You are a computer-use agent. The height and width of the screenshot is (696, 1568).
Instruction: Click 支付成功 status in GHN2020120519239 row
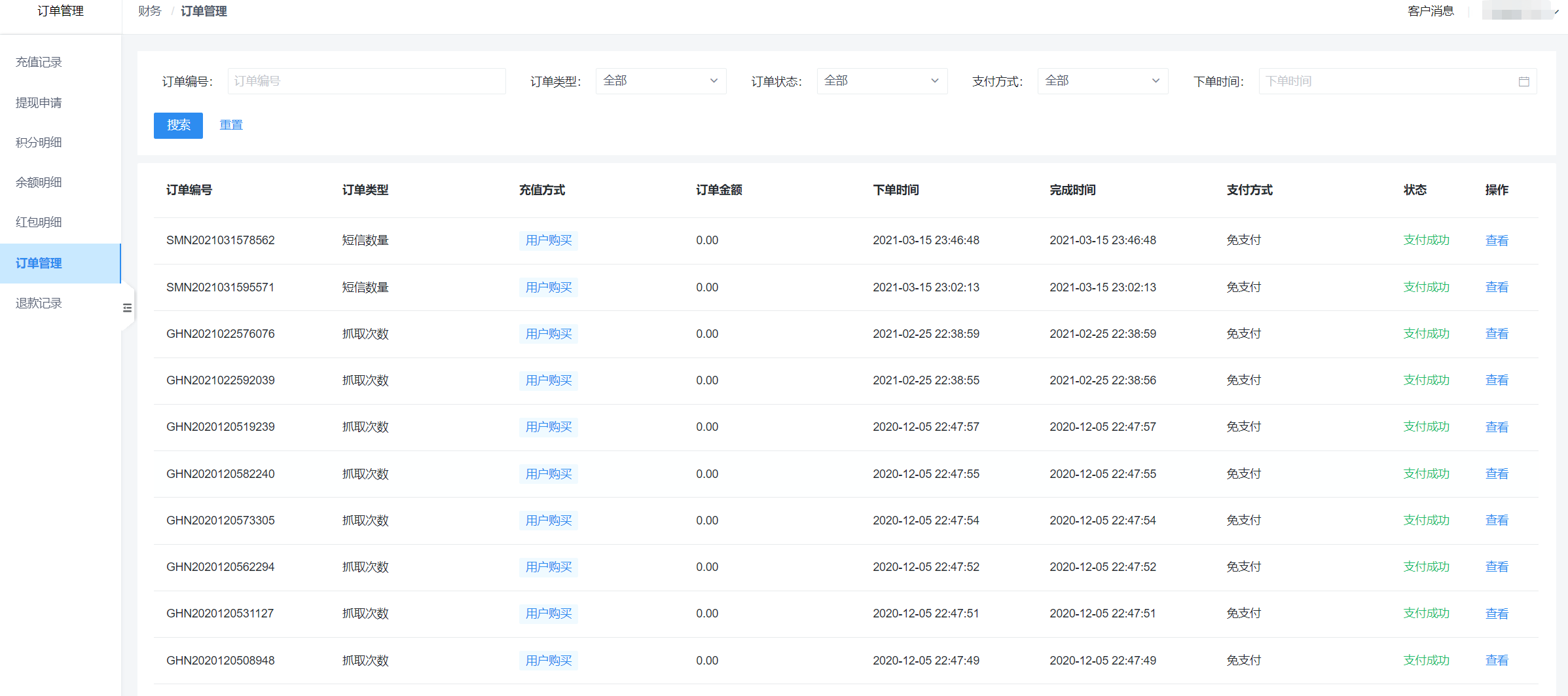1426,427
